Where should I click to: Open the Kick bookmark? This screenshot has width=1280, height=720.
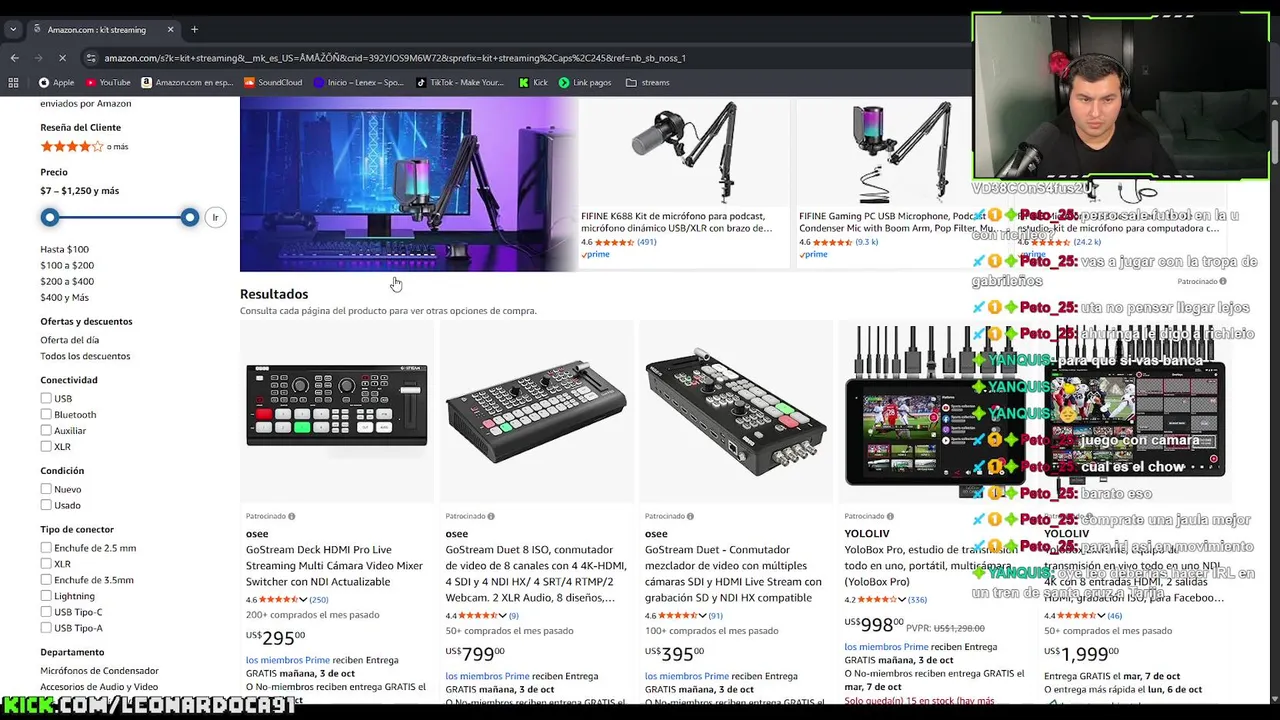click(533, 82)
